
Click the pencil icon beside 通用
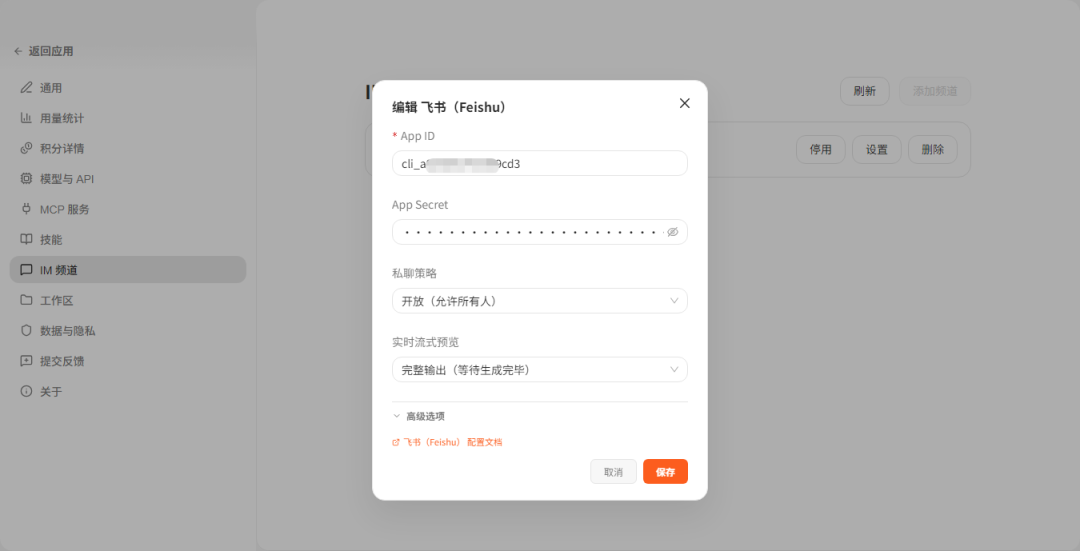tap(26, 87)
